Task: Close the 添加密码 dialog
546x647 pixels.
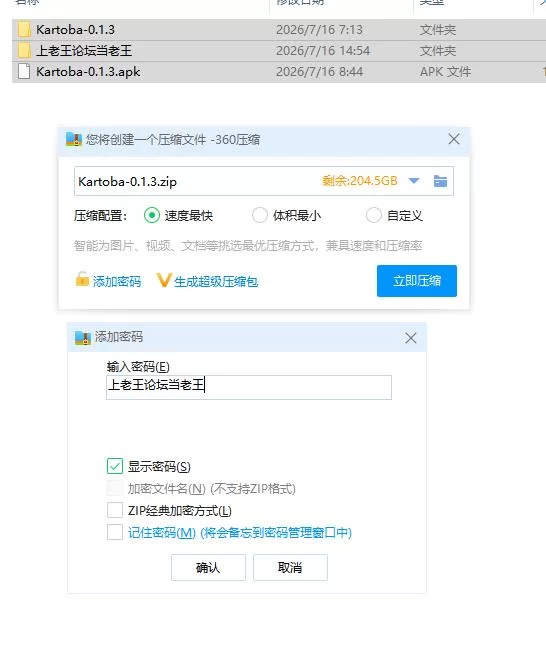Action: click(x=411, y=338)
